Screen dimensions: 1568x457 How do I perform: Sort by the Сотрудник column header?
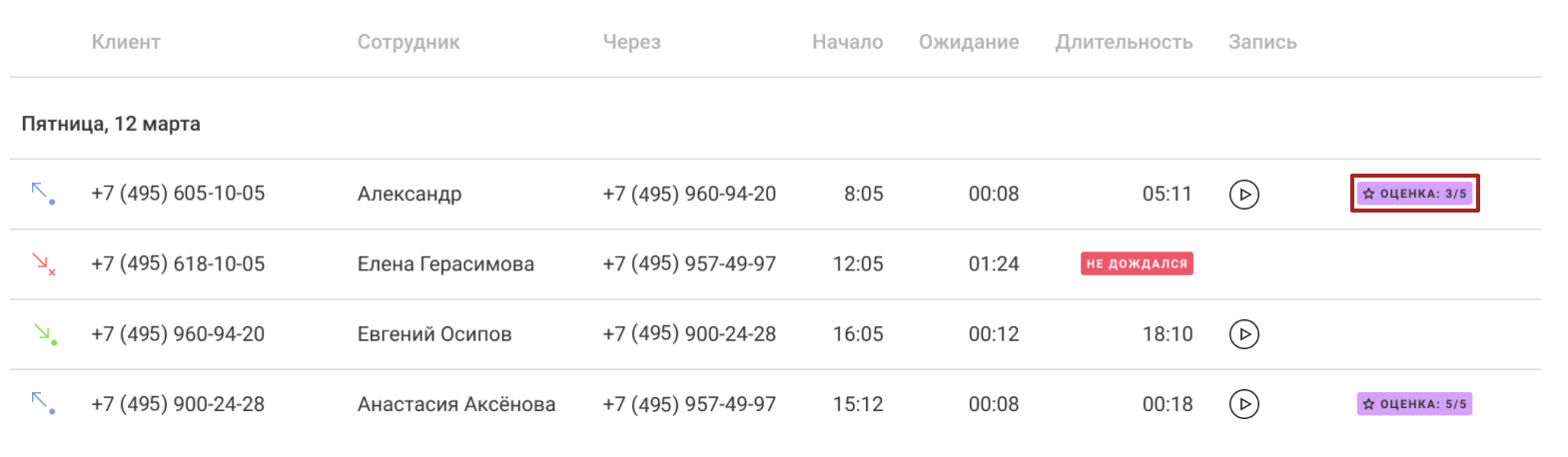point(408,42)
